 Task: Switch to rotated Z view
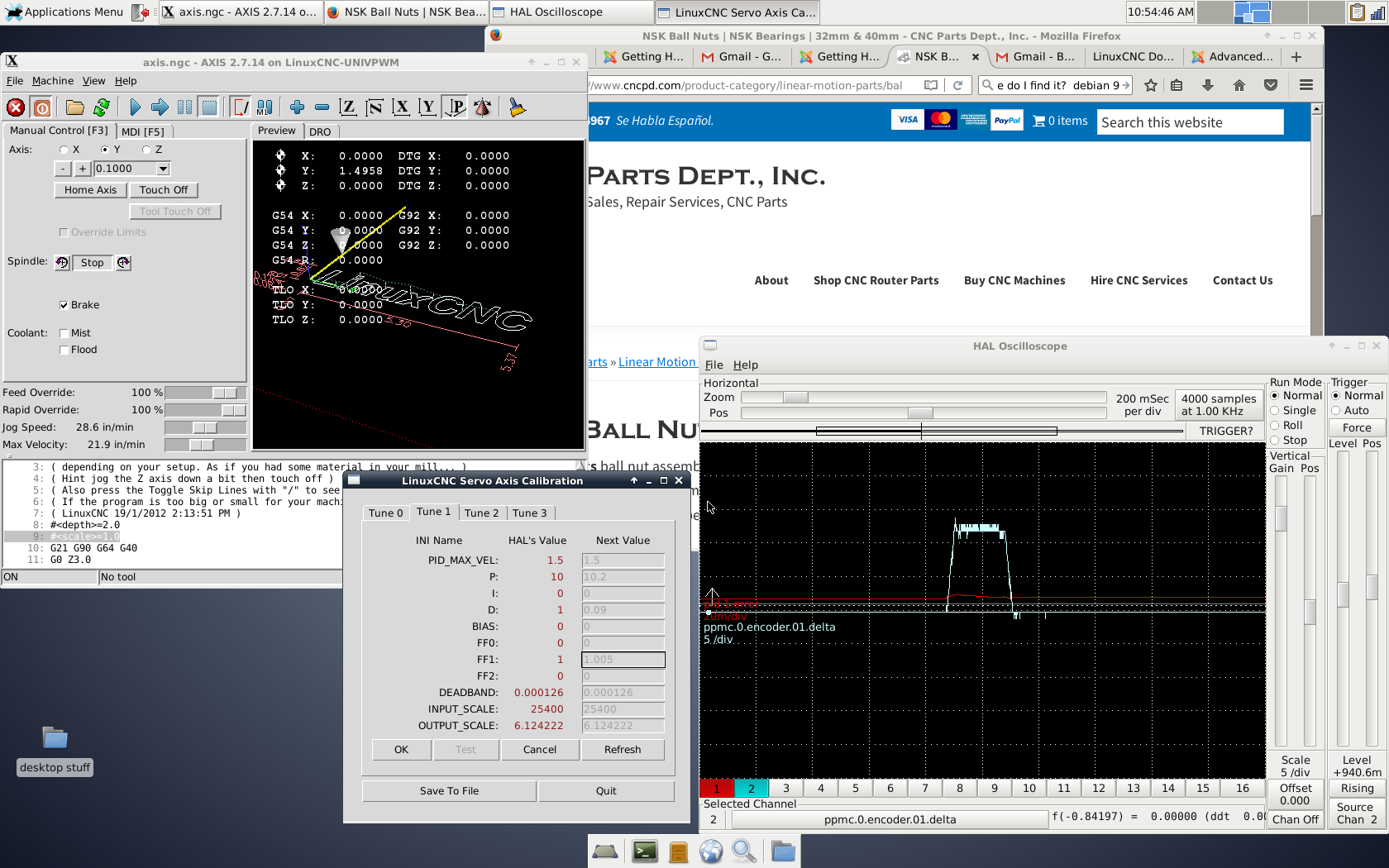pos(375,107)
